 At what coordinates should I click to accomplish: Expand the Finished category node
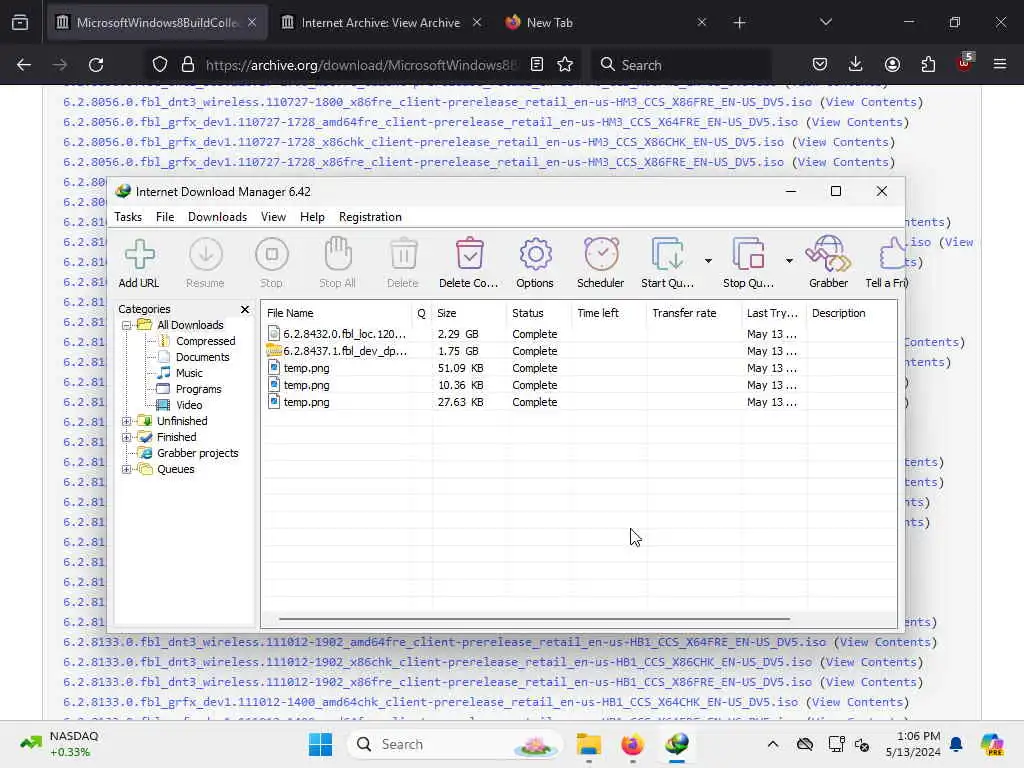point(127,438)
